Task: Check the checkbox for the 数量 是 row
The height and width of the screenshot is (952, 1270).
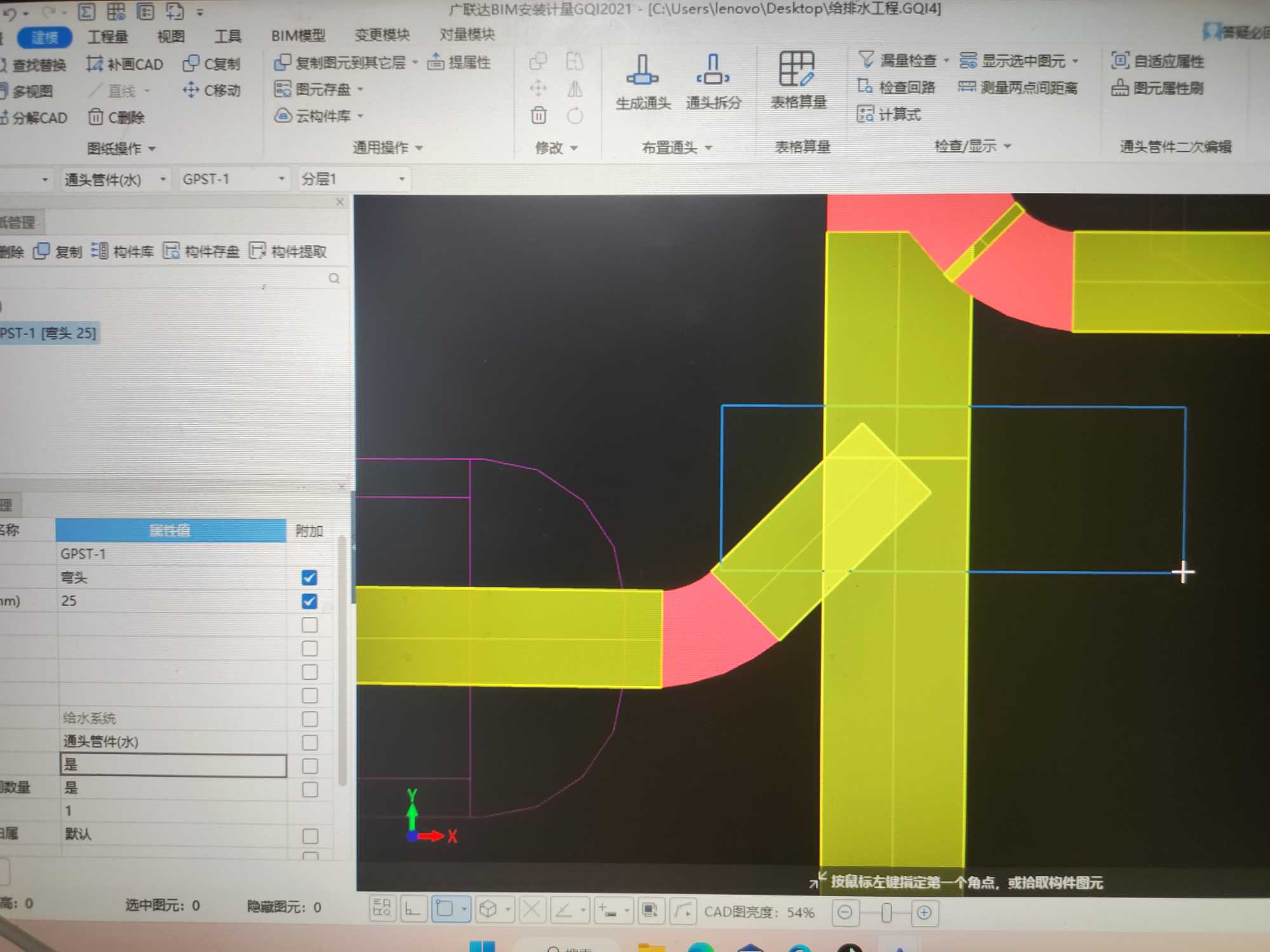Action: (x=310, y=790)
